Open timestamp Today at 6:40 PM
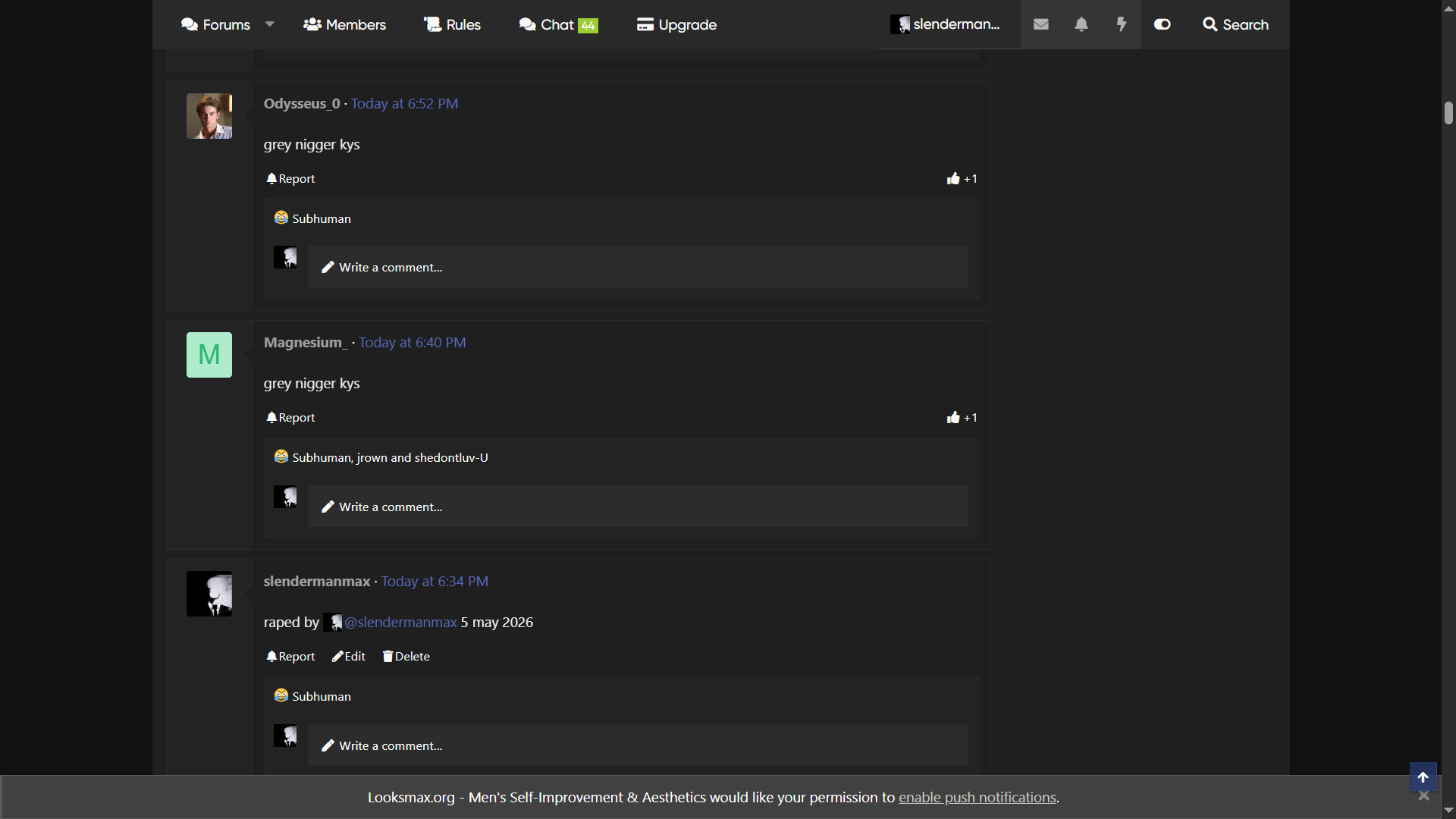The width and height of the screenshot is (1456, 819). pyautogui.click(x=413, y=342)
